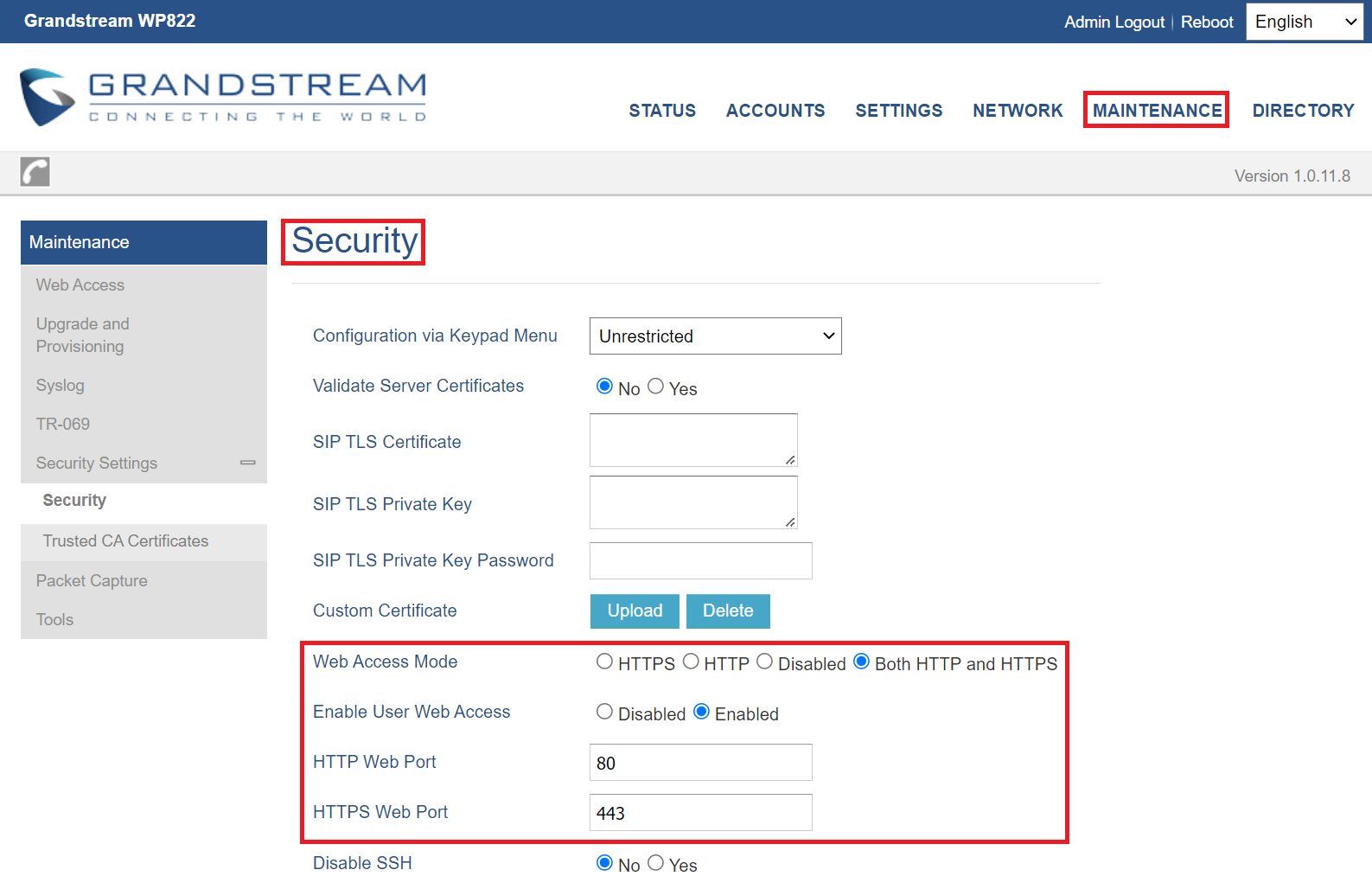Click the Reboot link
This screenshot has width=1372, height=889.
(1207, 22)
